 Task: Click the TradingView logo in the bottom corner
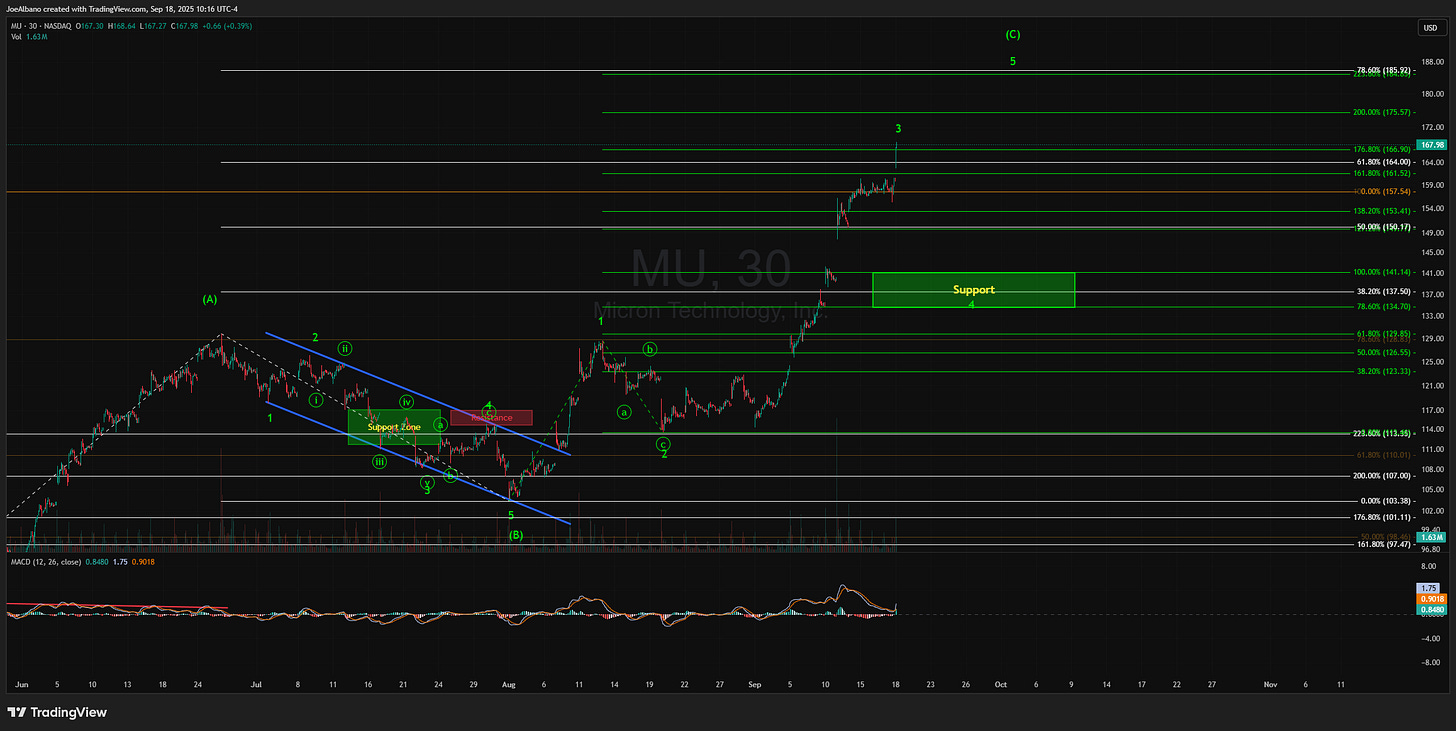tap(57, 712)
